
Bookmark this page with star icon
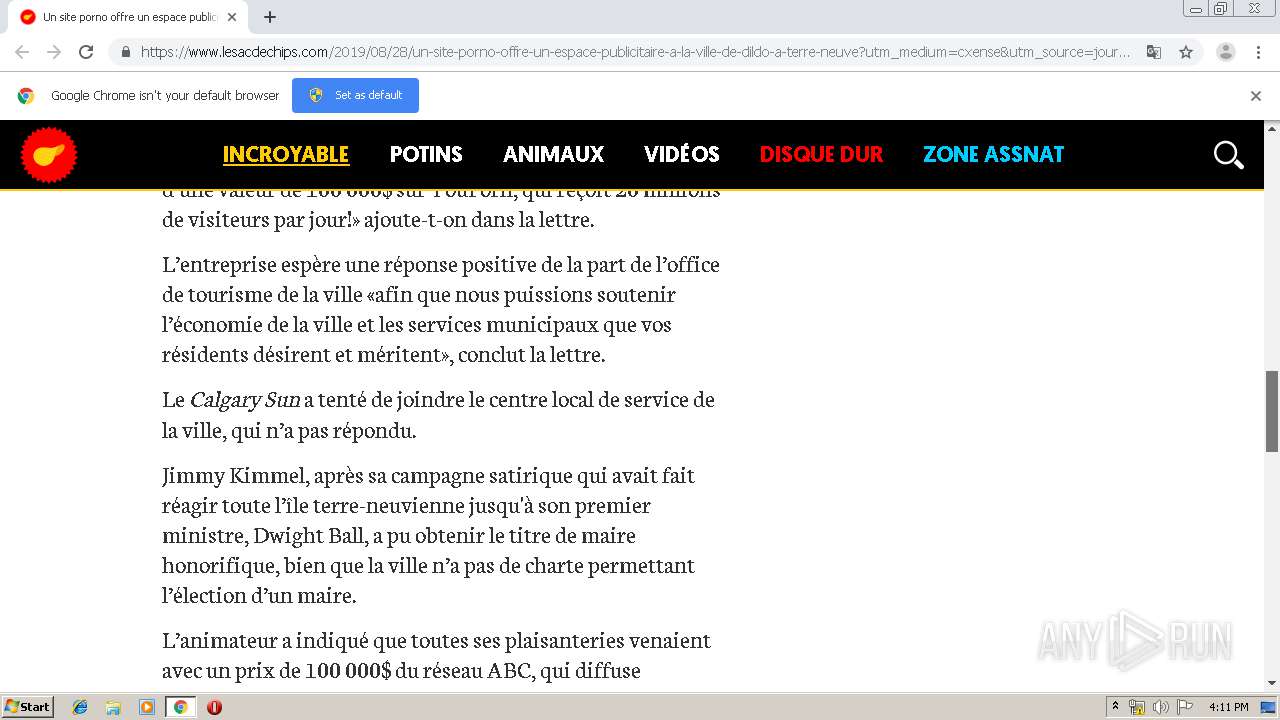(1186, 52)
